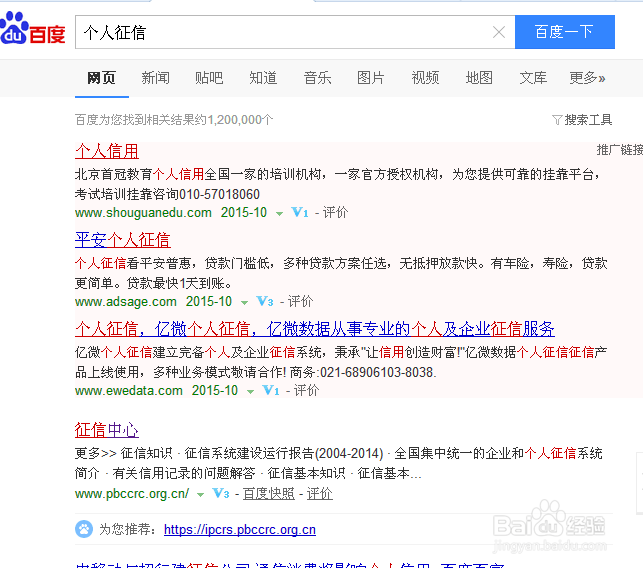Click phone number 010-57018060 in first ad
The height and width of the screenshot is (568, 643).
pos(219,194)
